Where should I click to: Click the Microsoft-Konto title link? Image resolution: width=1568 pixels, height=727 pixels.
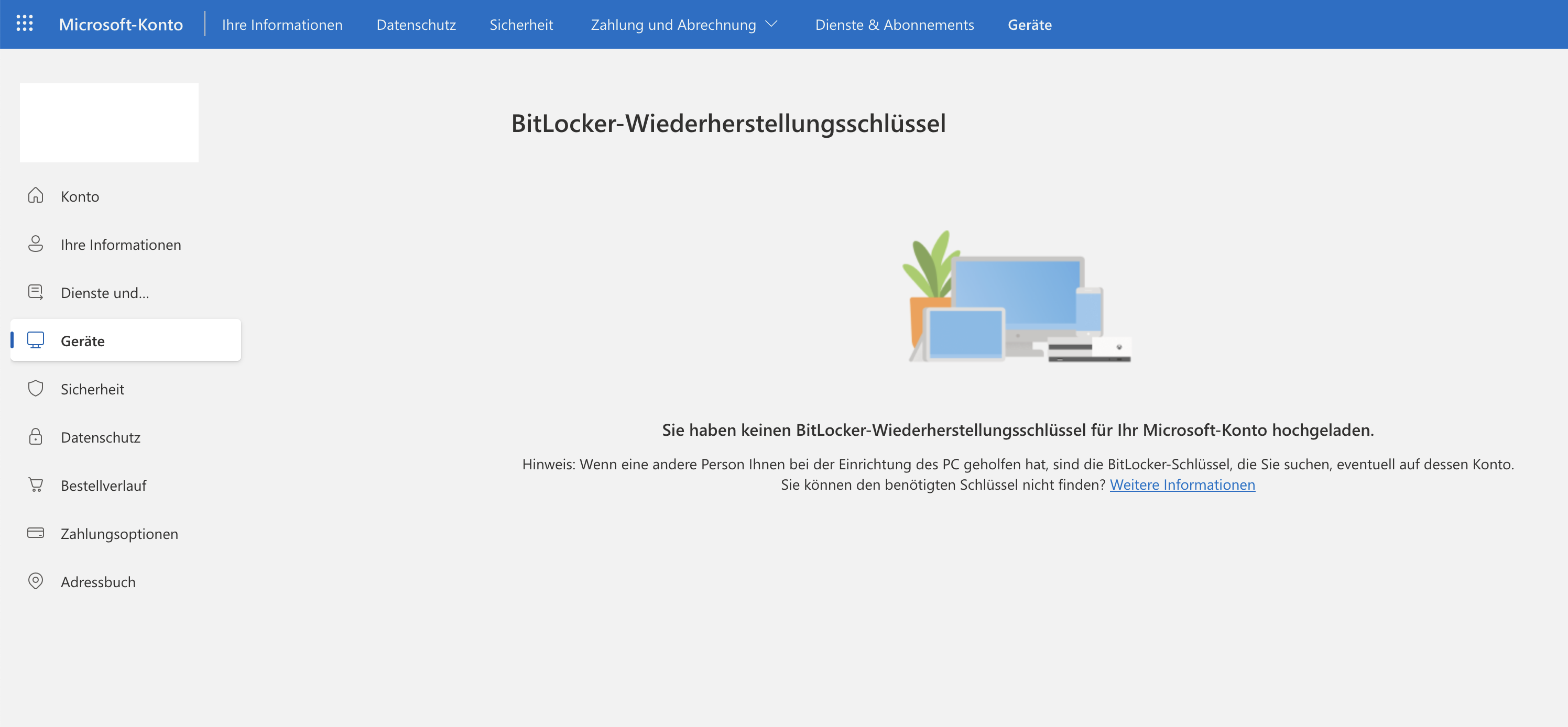[121, 25]
